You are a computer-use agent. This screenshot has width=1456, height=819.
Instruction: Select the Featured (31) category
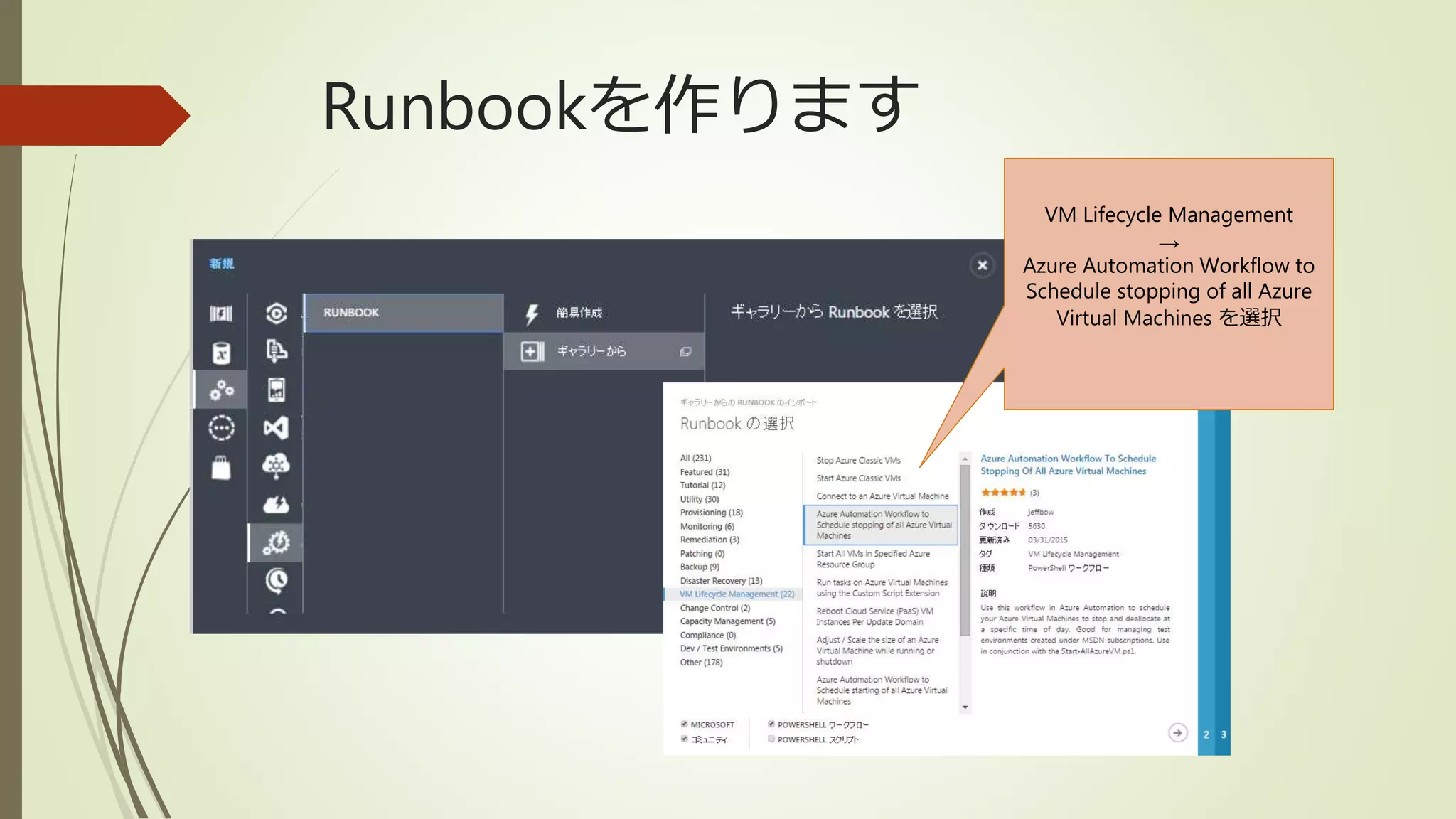tap(705, 472)
